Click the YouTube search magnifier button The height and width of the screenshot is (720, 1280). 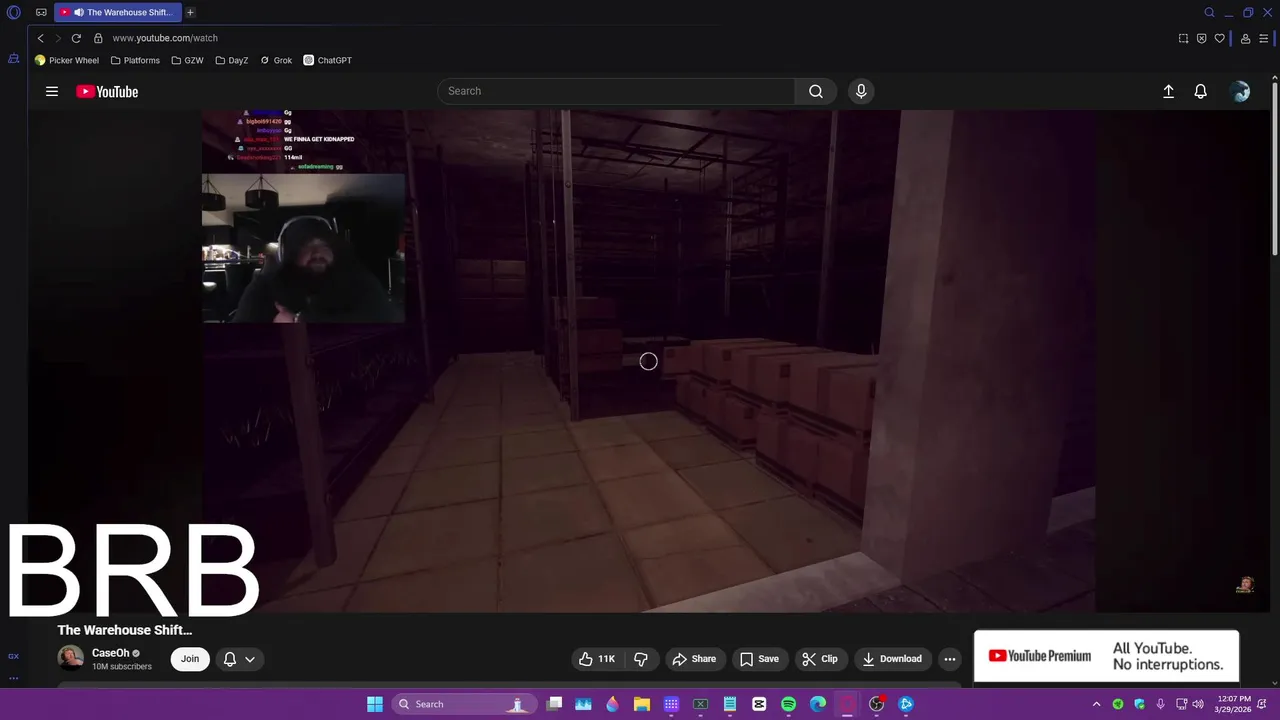(816, 91)
